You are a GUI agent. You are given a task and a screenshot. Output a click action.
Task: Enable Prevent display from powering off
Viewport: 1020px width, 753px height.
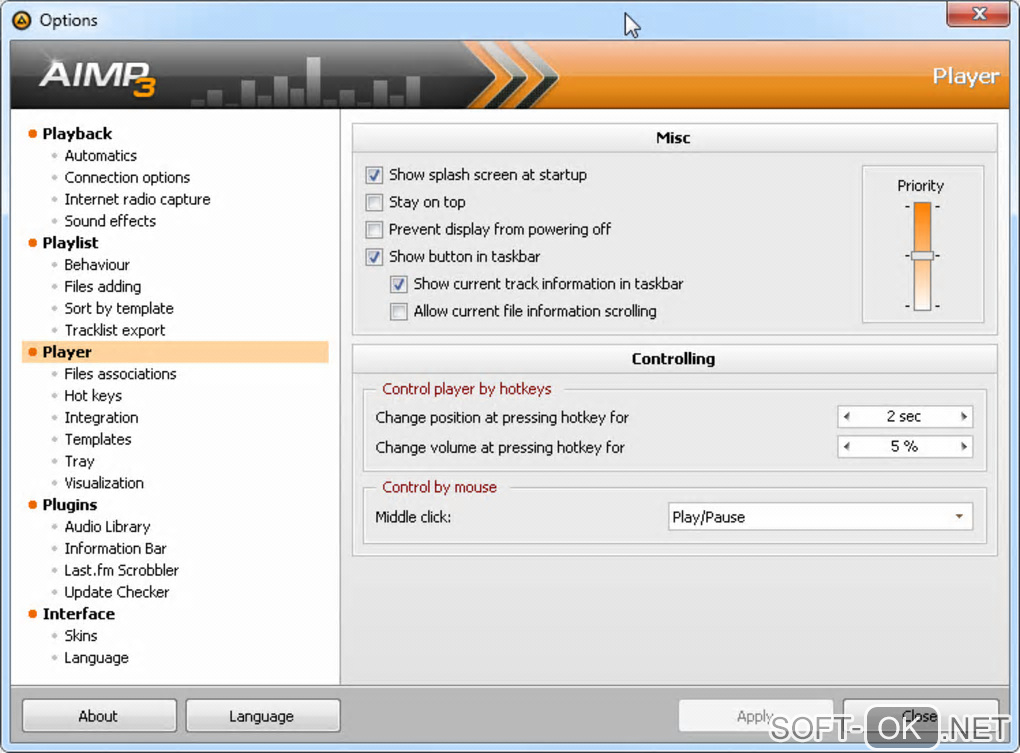coord(374,230)
